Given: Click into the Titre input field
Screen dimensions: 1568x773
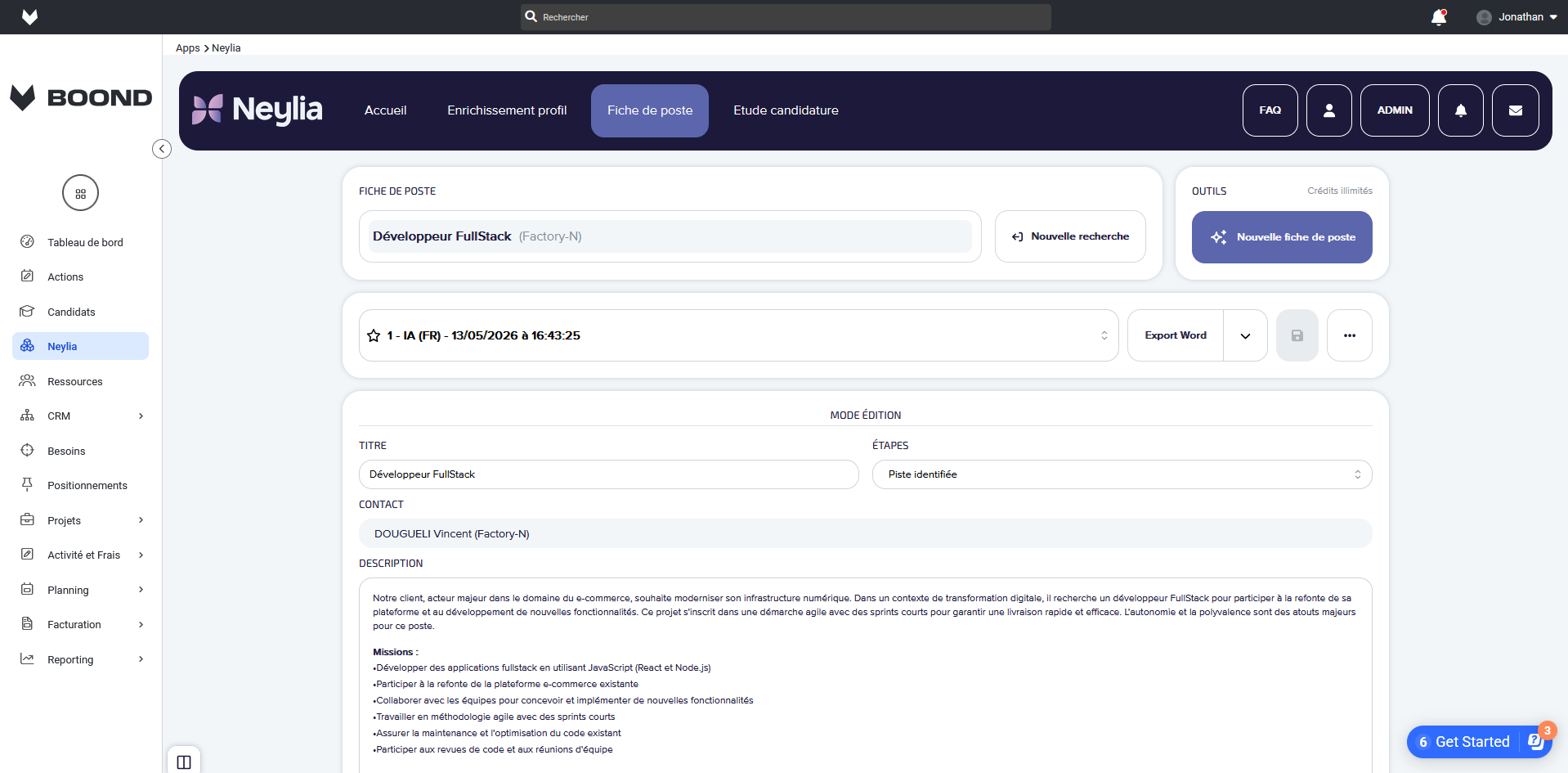Looking at the screenshot, I should [x=608, y=474].
